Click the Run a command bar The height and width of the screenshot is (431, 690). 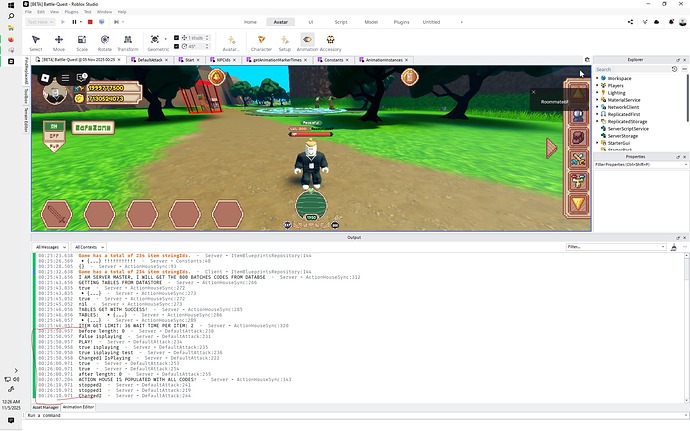point(354,415)
